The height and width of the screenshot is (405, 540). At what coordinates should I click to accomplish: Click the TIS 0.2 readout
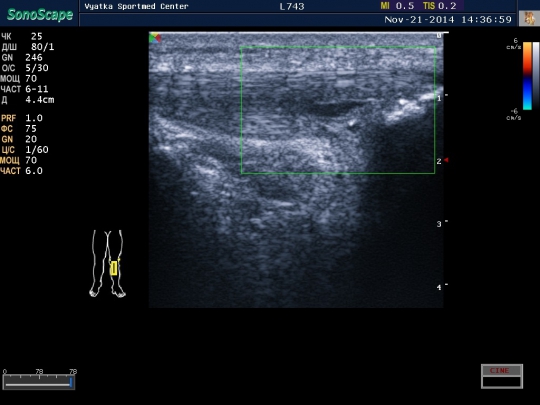coord(440,6)
